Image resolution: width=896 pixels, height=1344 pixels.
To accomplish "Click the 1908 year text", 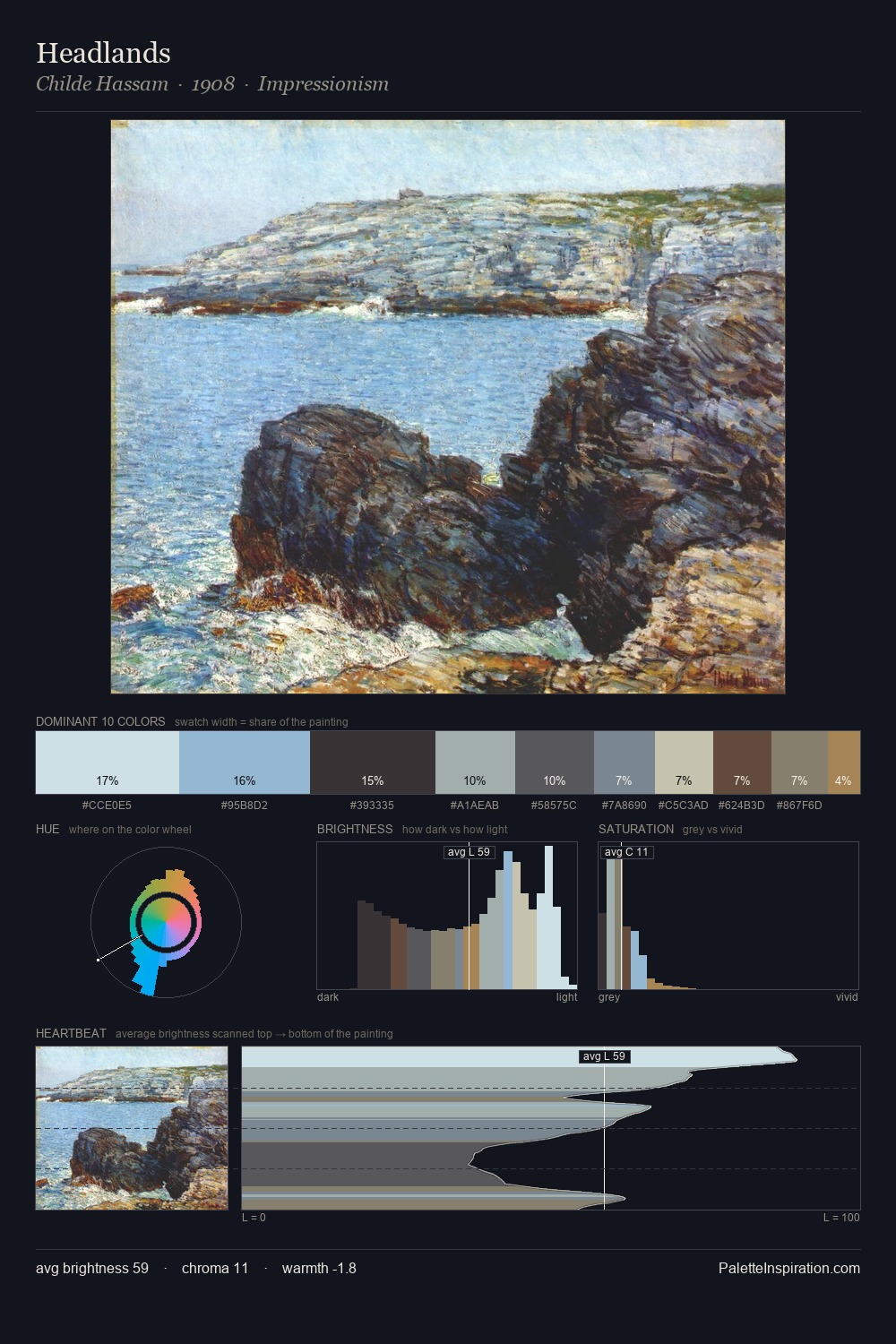I will [213, 84].
